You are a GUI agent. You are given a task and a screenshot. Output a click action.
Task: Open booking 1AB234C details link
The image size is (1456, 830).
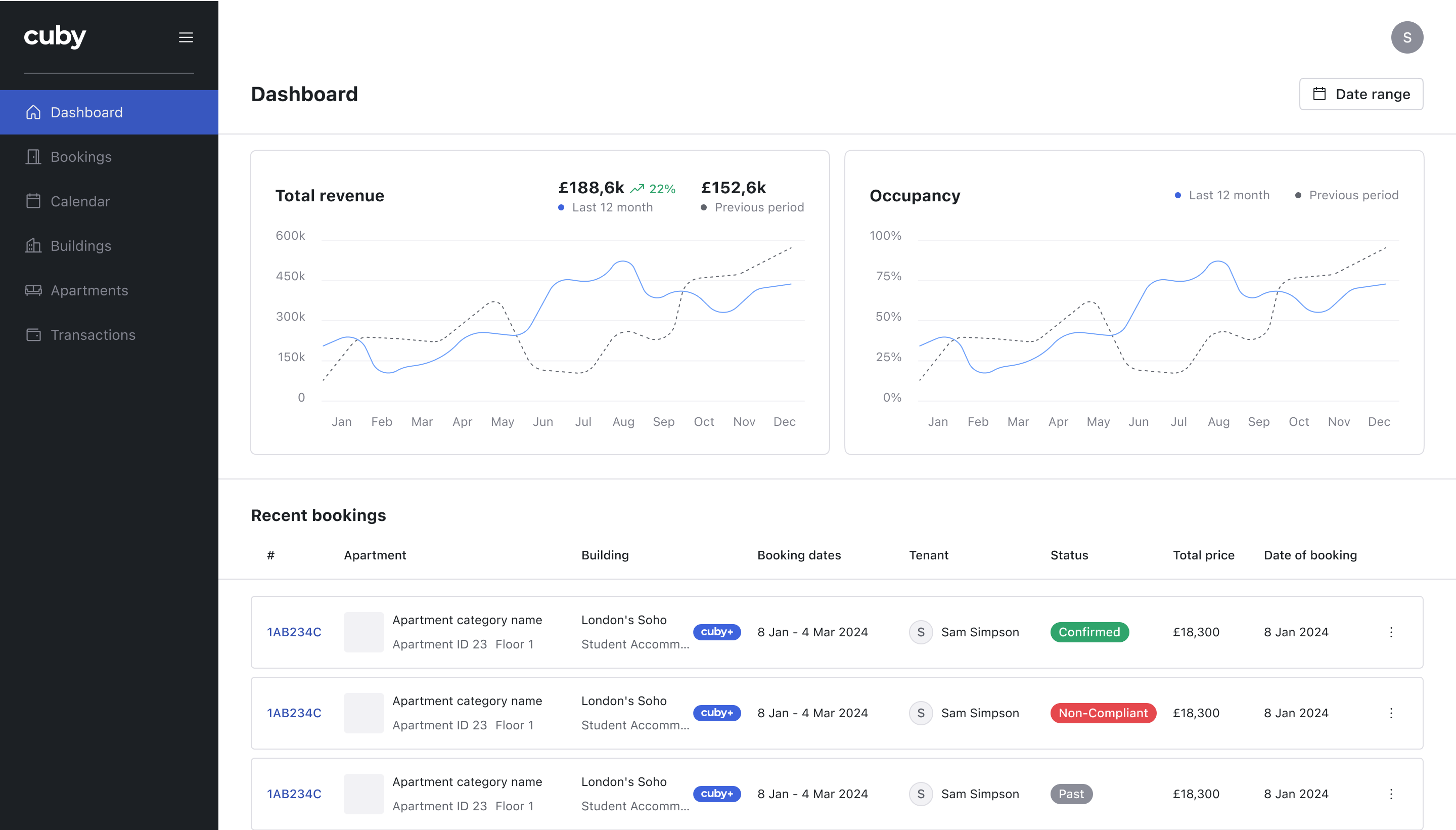294,632
